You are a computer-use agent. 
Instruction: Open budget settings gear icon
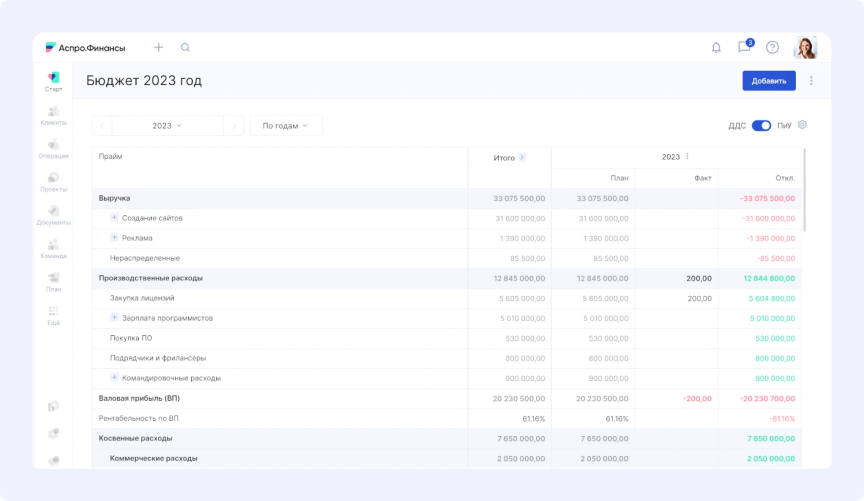point(802,125)
